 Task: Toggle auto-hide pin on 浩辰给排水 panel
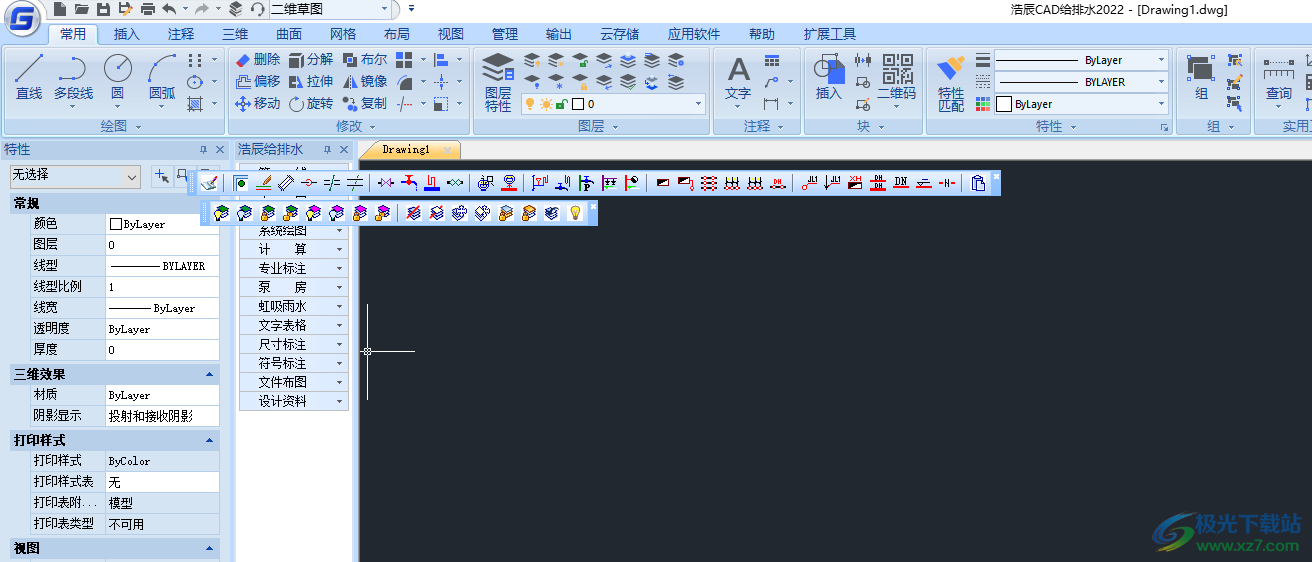[327, 150]
